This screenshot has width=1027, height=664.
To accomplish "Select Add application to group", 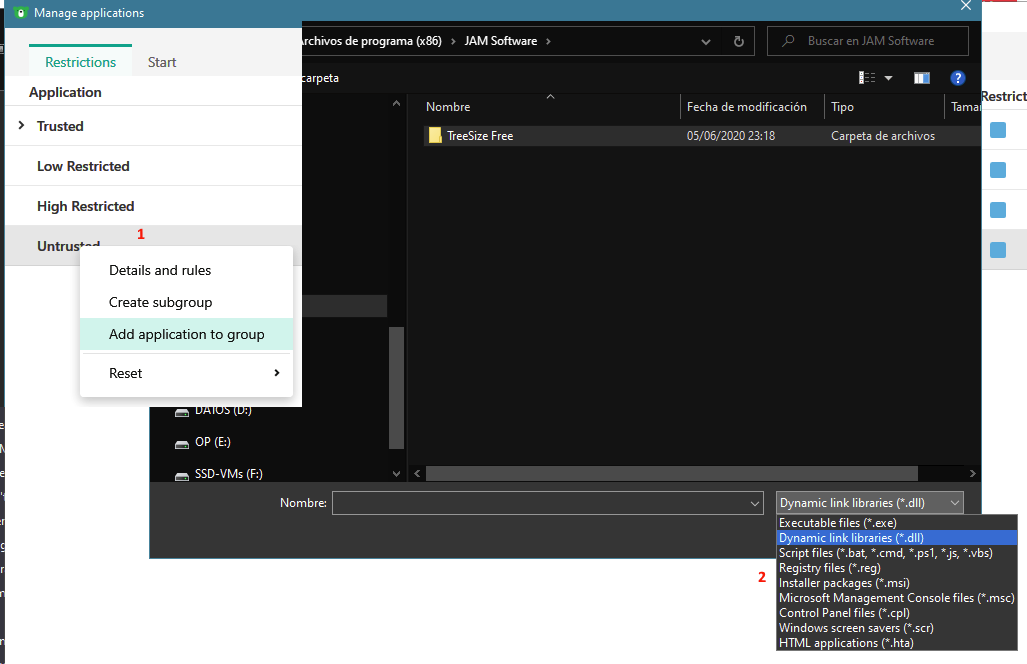I will [x=186, y=334].
